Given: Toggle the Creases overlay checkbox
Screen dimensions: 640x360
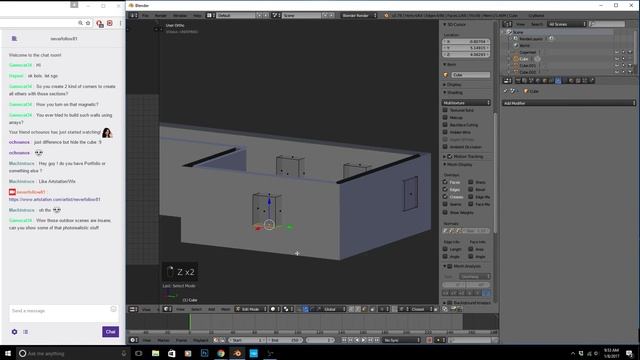Looking at the screenshot, I should click(x=445, y=197).
